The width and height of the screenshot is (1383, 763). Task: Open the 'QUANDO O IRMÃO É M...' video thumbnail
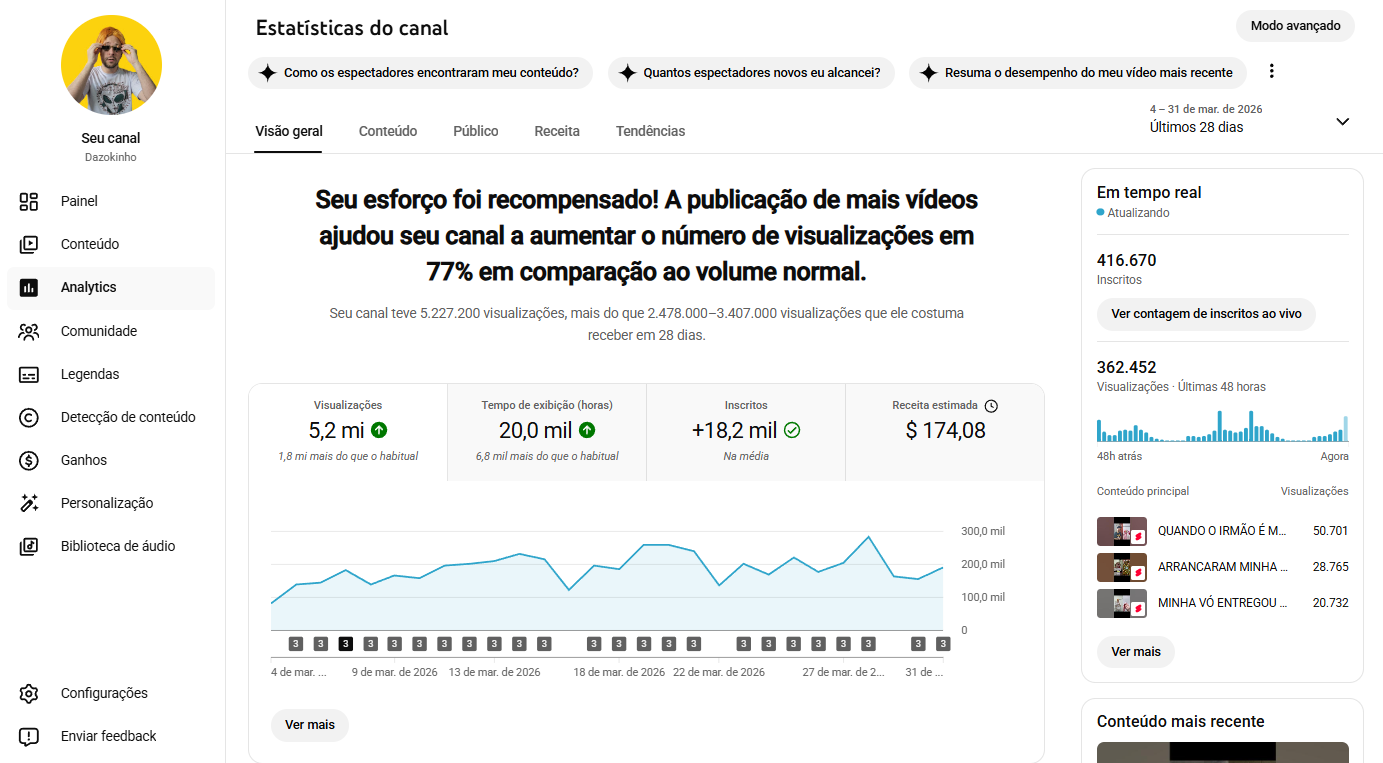pyautogui.click(x=1121, y=531)
